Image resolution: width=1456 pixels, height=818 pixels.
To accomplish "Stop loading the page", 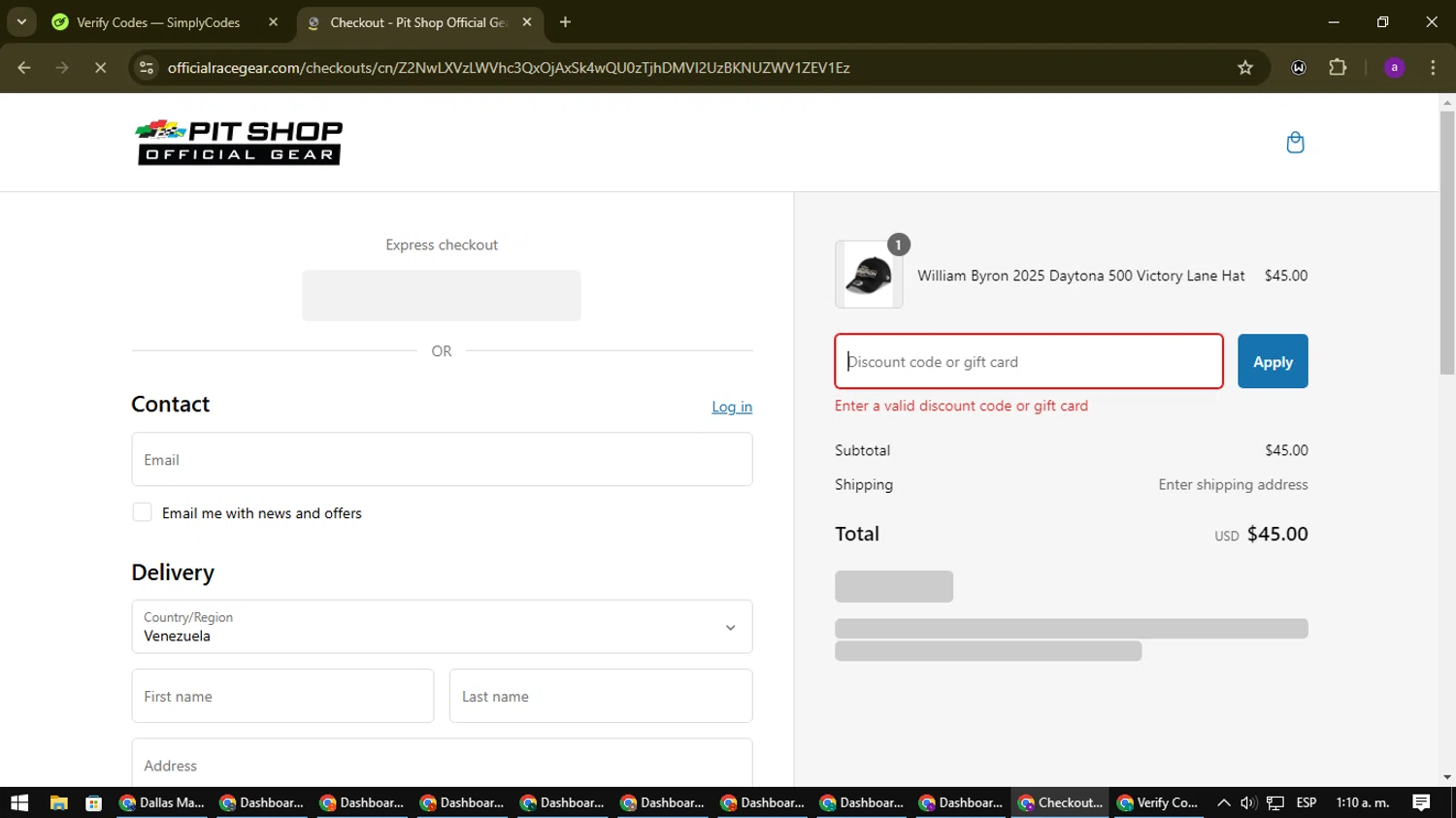I will (100, 68).
